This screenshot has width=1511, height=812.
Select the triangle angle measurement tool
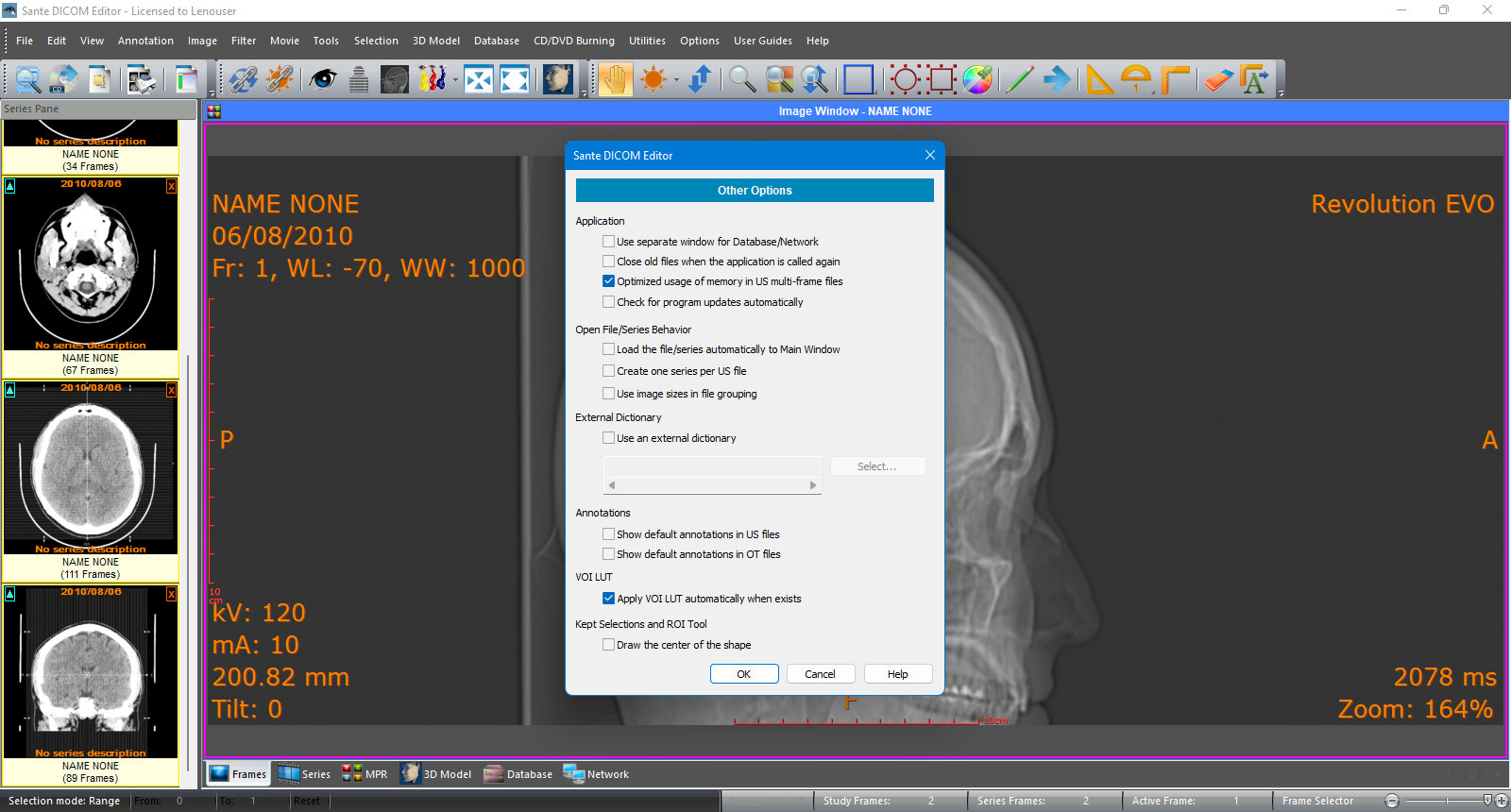tap(1099, 79)
